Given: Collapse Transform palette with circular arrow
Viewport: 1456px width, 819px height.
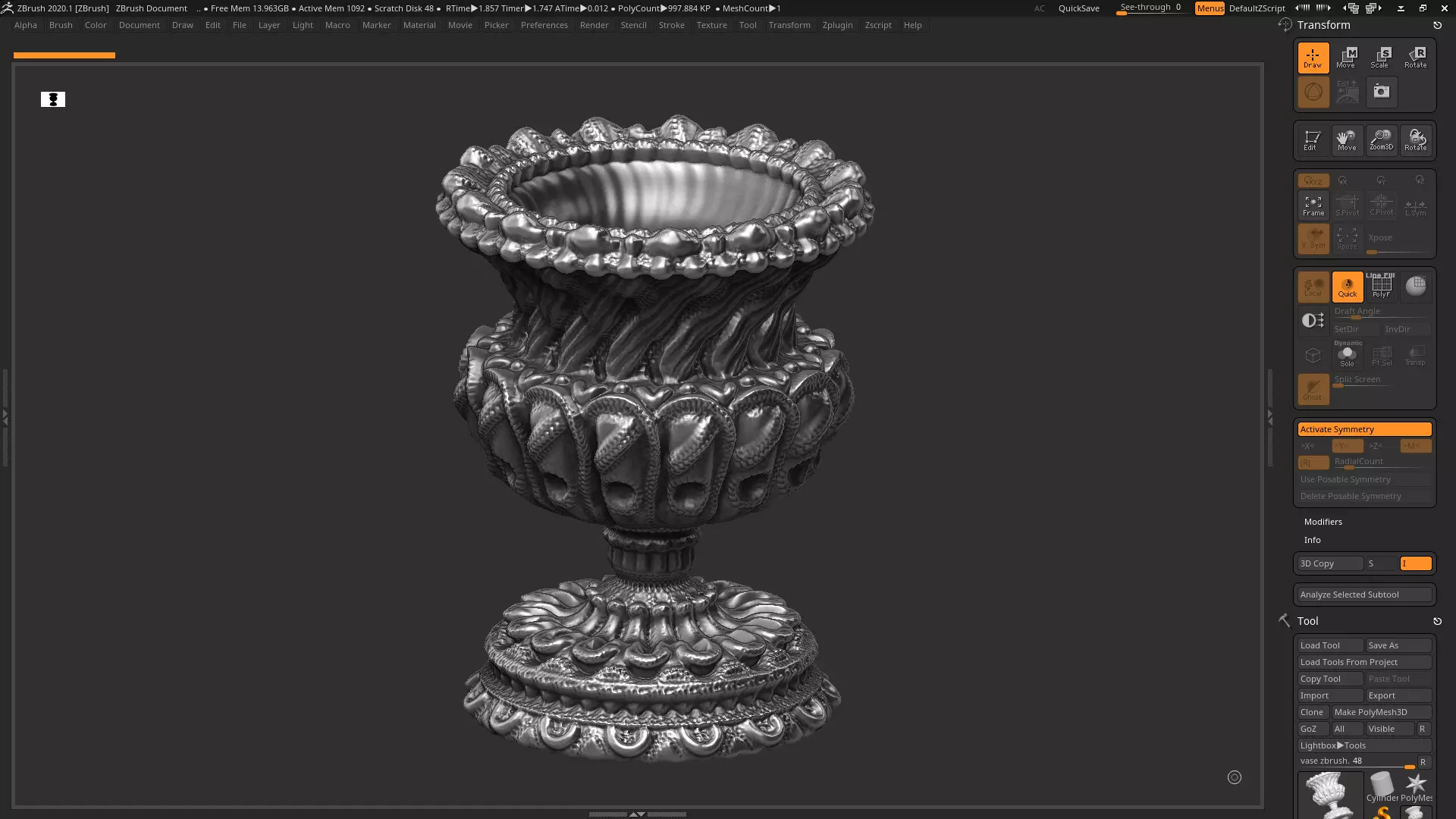Looking at the screenshot, I should pyautogui.click(x=1437, y=25).
